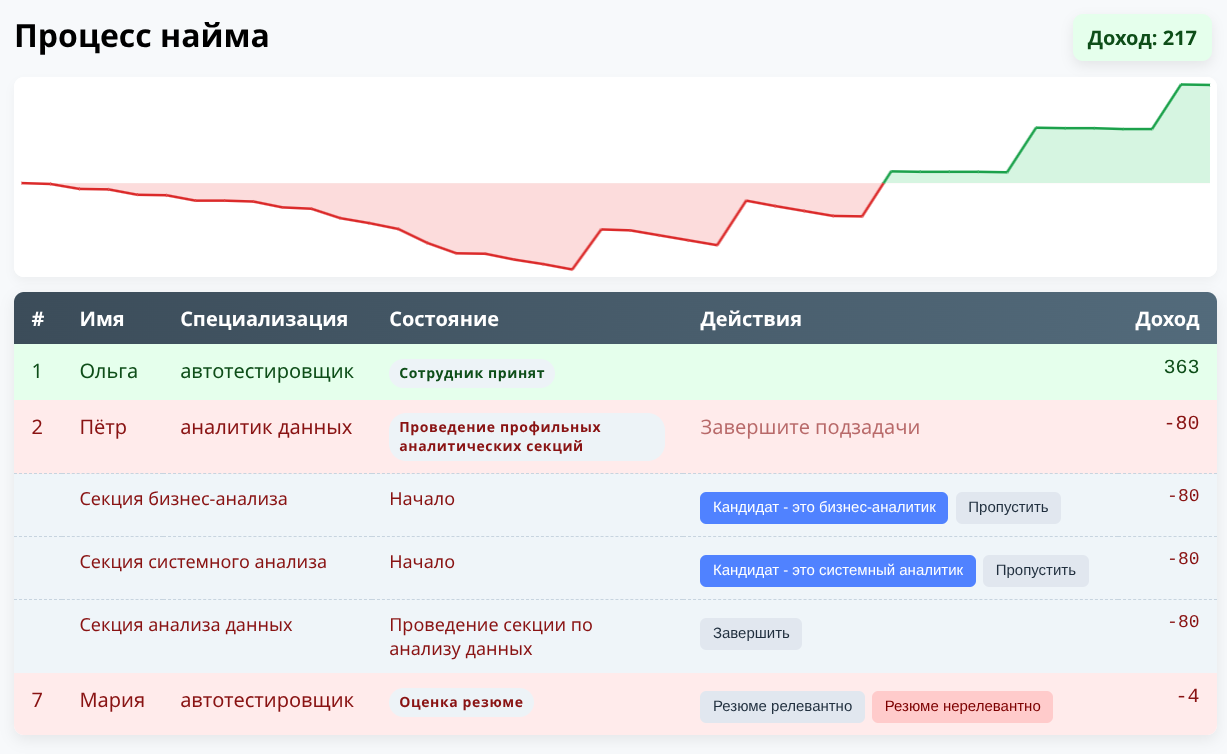Viewport: 1227px width, 754px height.
Task: Click the 'Доход' column header
Action: tap(1166, 319)
